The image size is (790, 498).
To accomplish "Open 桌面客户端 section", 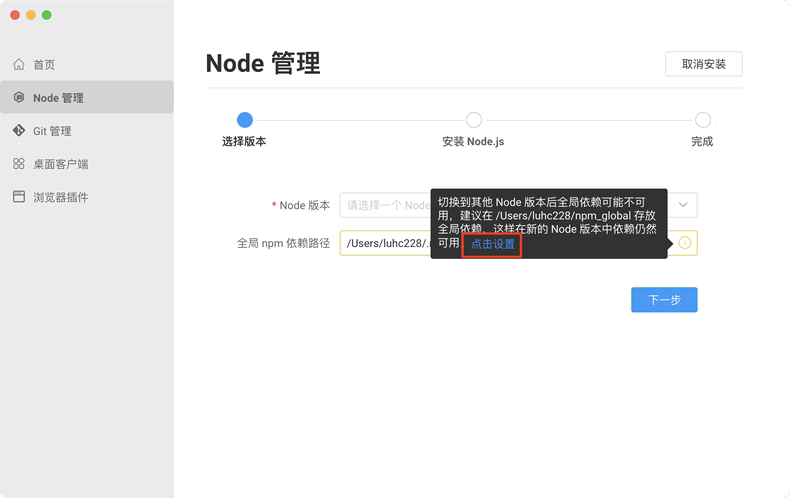I will (87, 164).
